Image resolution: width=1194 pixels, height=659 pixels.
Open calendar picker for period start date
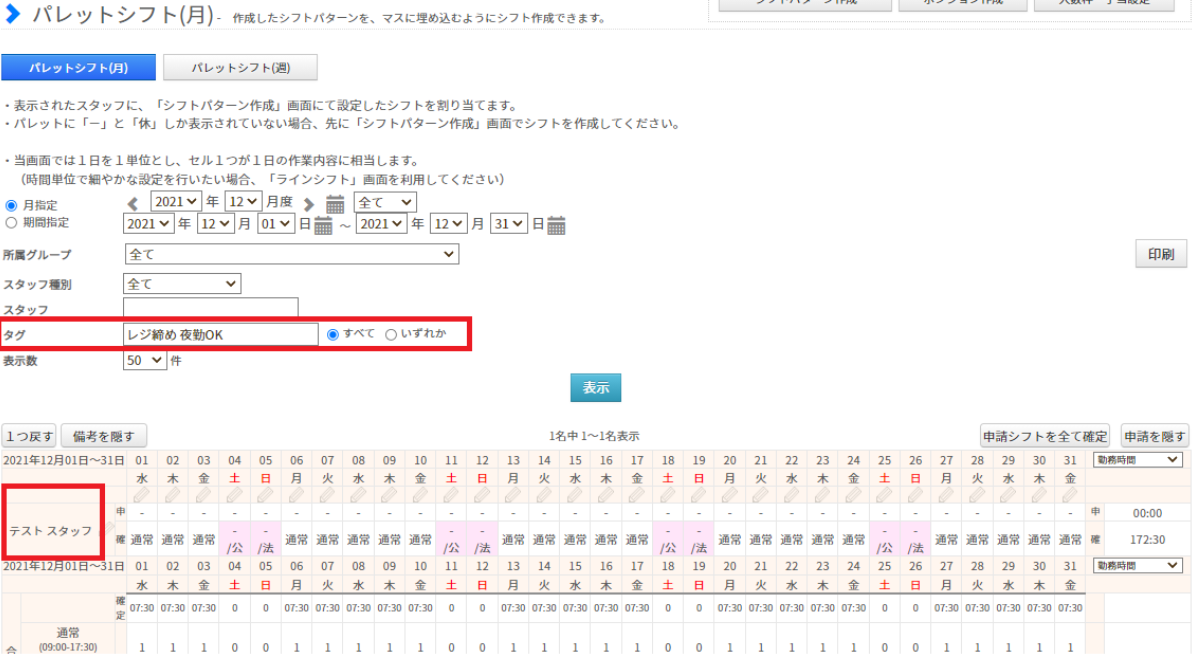click(323, 225)
